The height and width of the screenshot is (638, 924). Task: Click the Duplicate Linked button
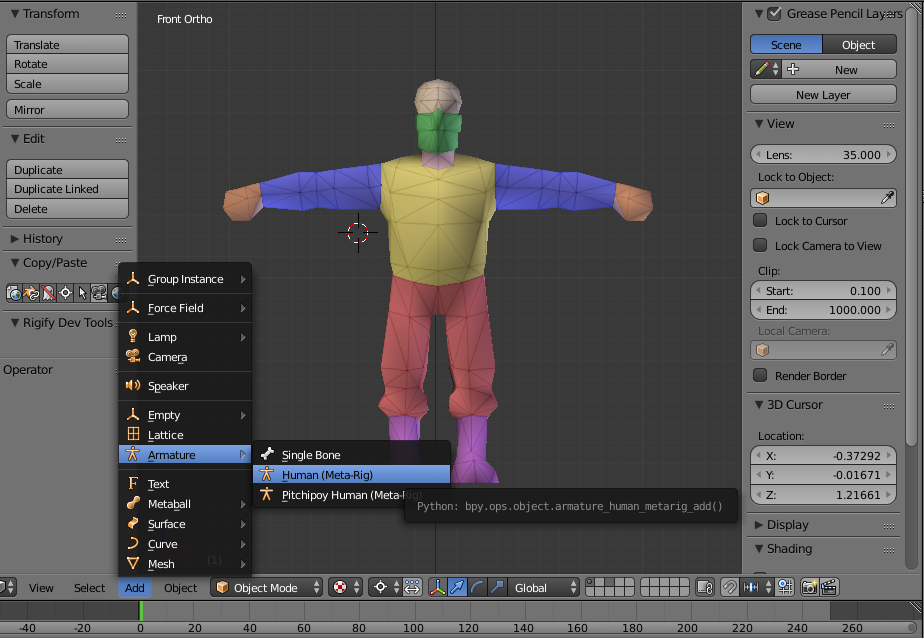coord(67,189)
